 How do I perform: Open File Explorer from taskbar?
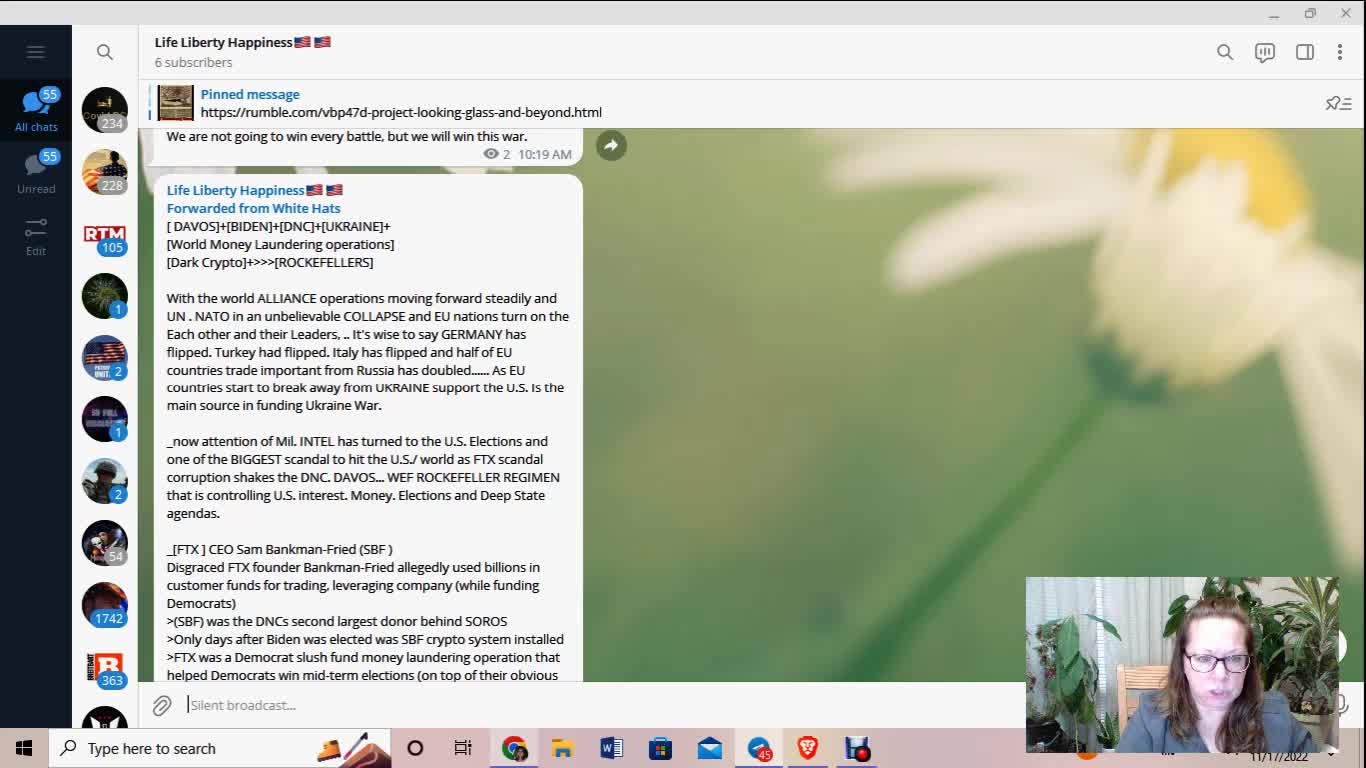(562, 748)
